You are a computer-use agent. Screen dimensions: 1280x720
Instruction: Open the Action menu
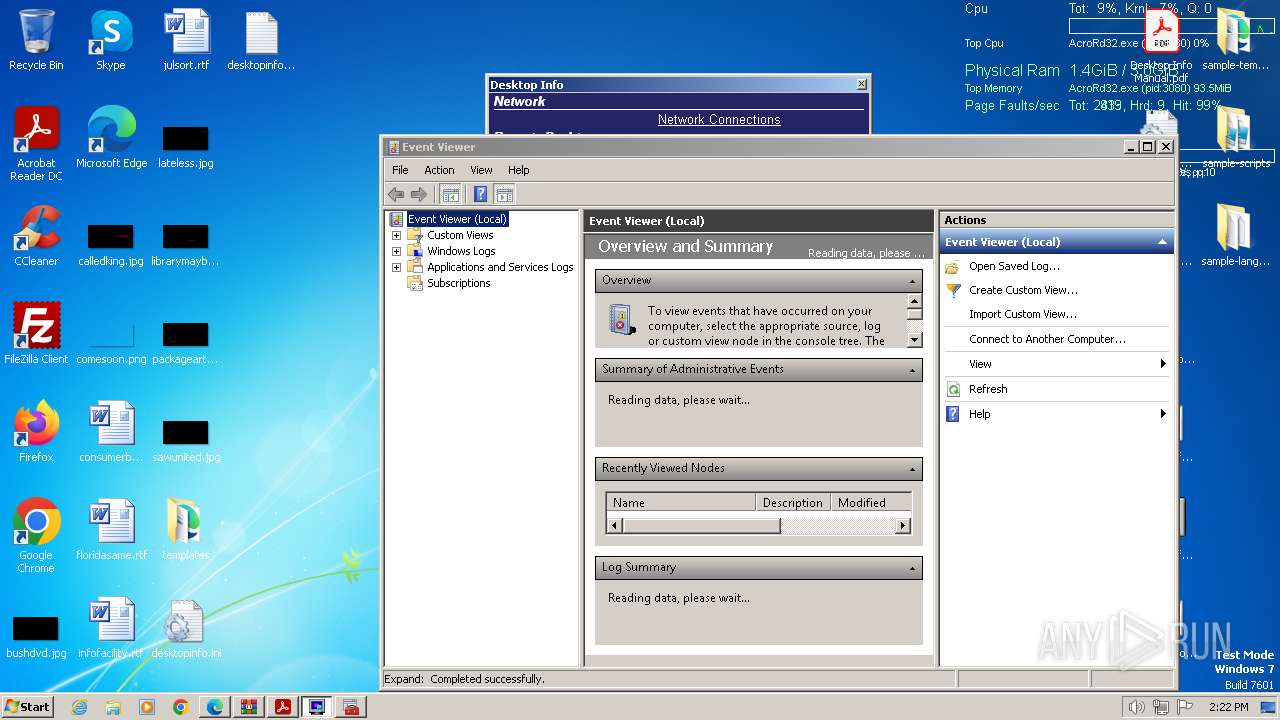[x=439, y=170]
